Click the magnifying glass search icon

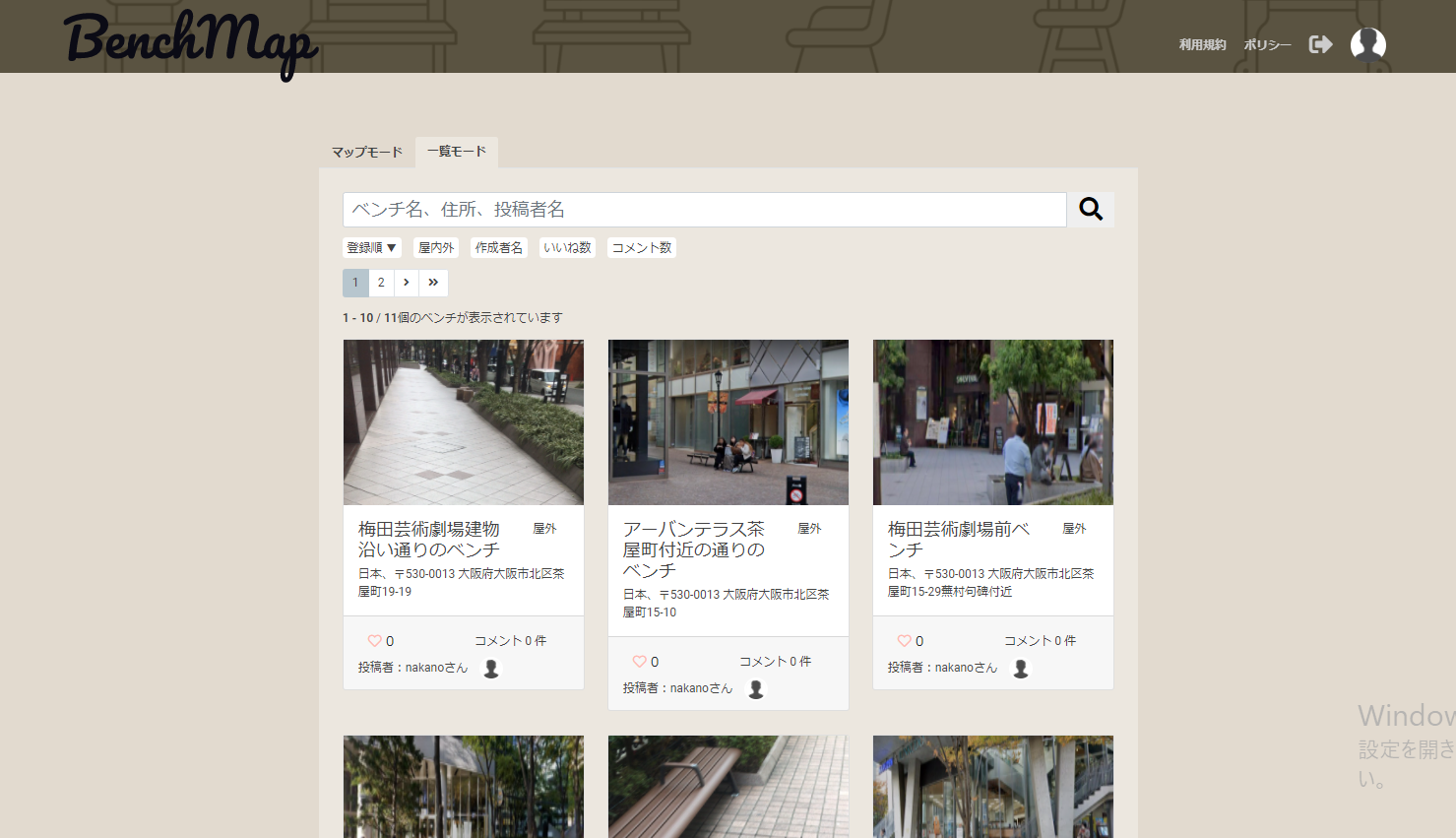[x=1091, y=209]
